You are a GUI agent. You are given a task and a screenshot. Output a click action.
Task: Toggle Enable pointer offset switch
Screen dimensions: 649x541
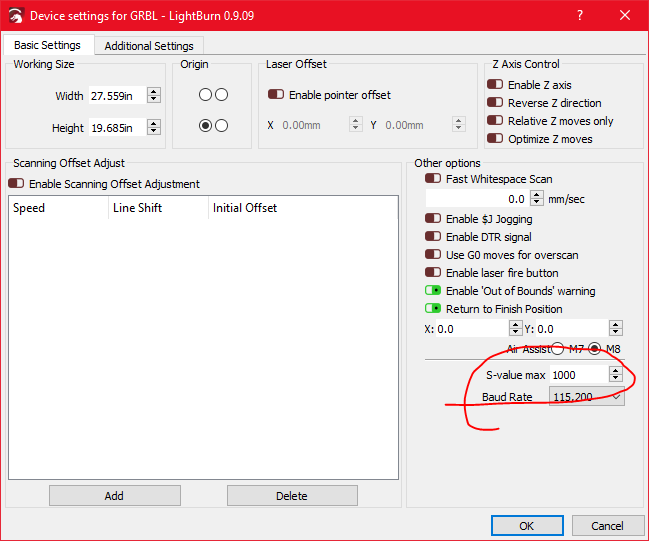coord(276,95)
